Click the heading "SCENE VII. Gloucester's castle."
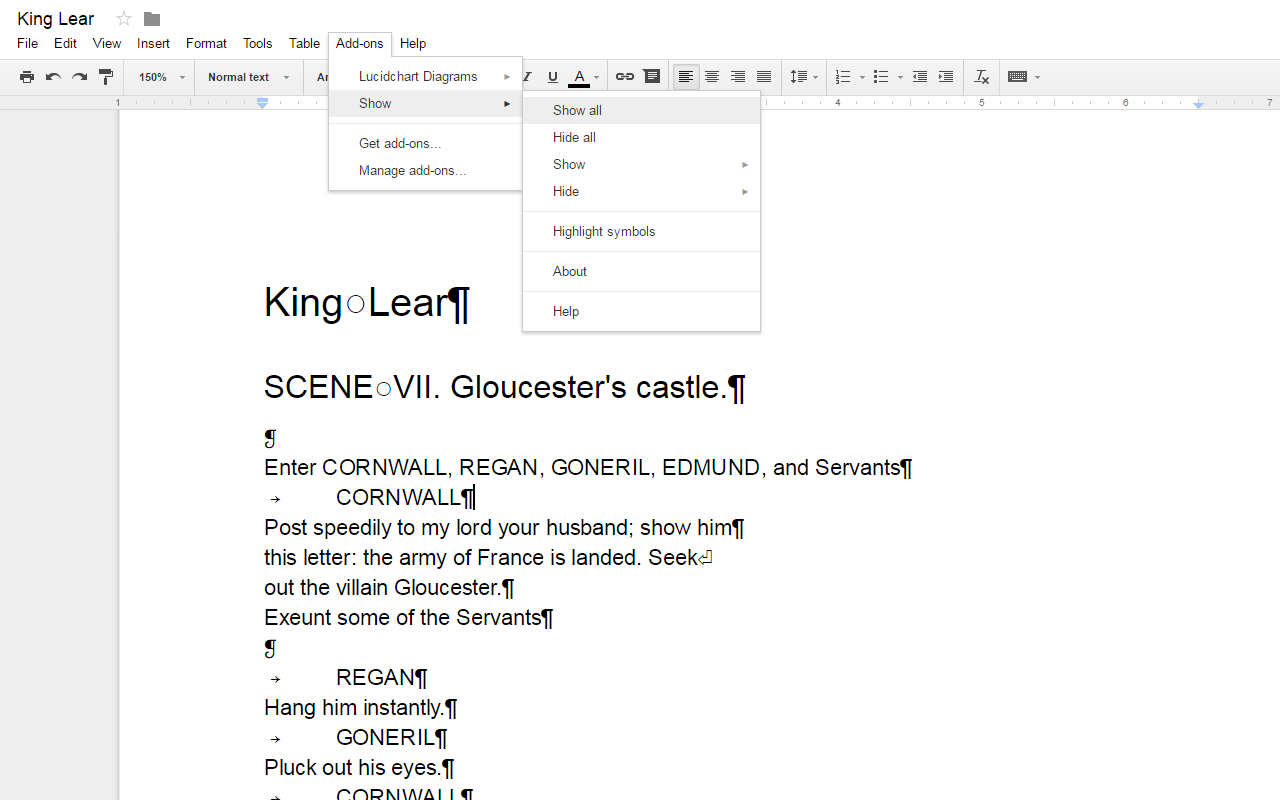The image size is (1280, 800). 505,387
